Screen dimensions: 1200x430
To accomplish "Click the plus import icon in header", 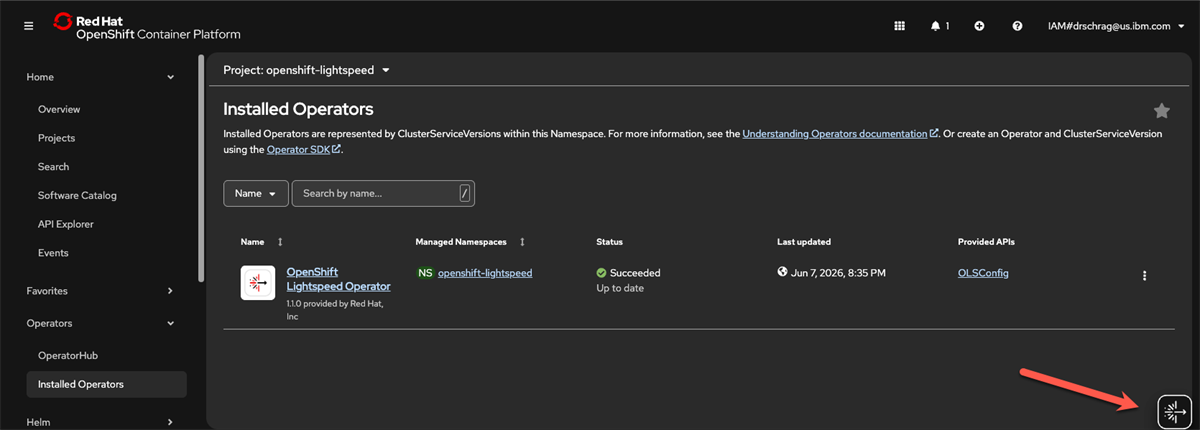I will [979, 26].
